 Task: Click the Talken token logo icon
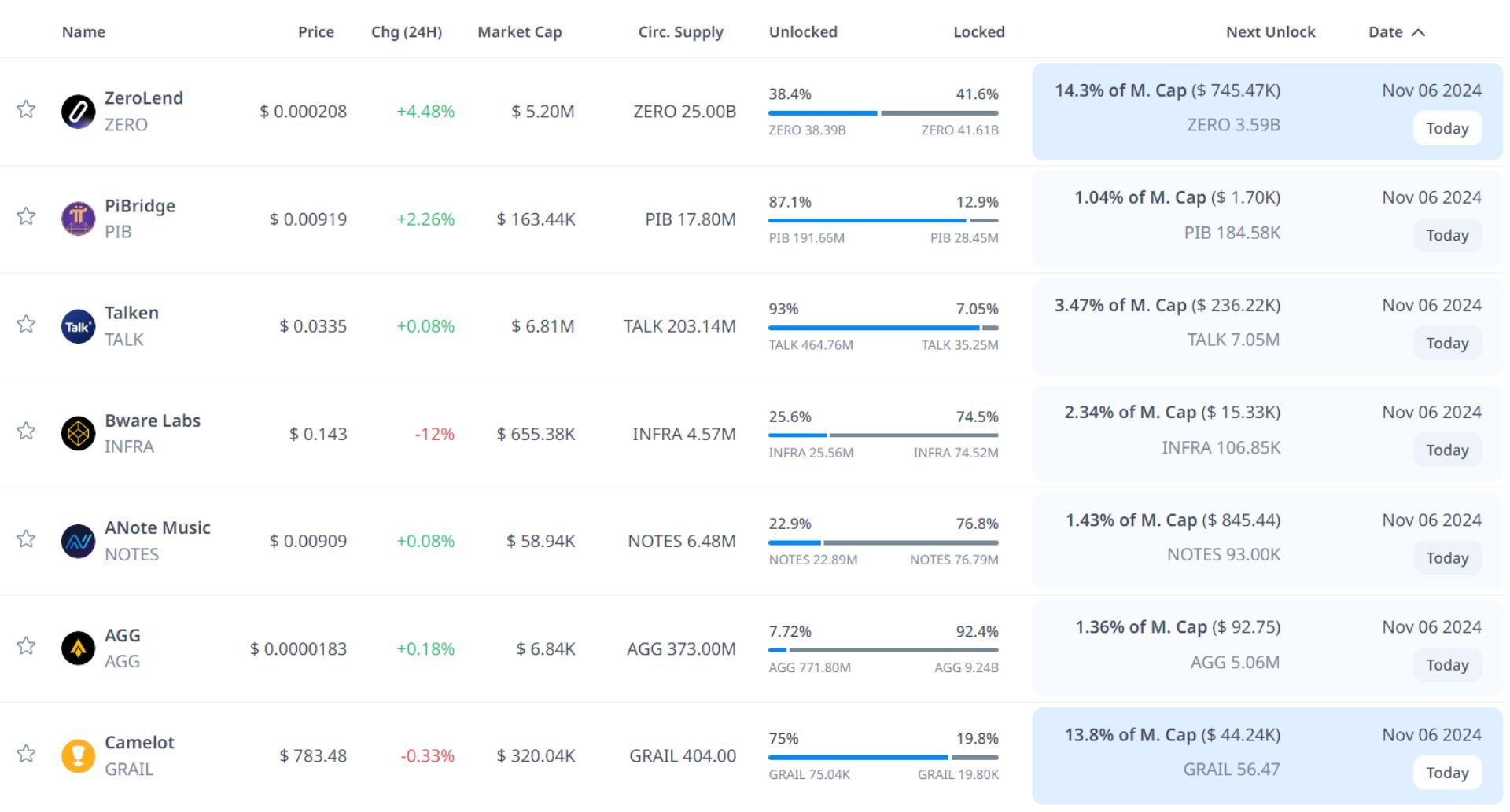point(78,326)
